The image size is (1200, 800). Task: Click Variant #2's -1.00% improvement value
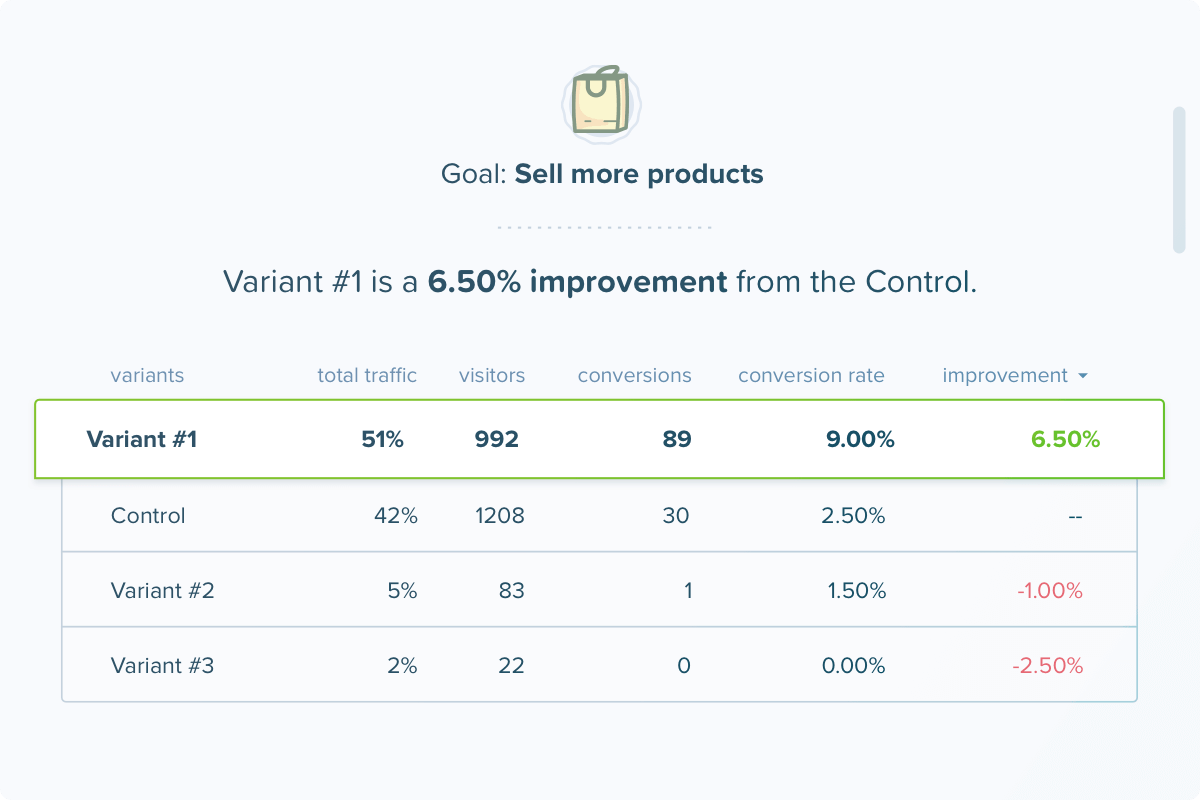point(1049,591)
